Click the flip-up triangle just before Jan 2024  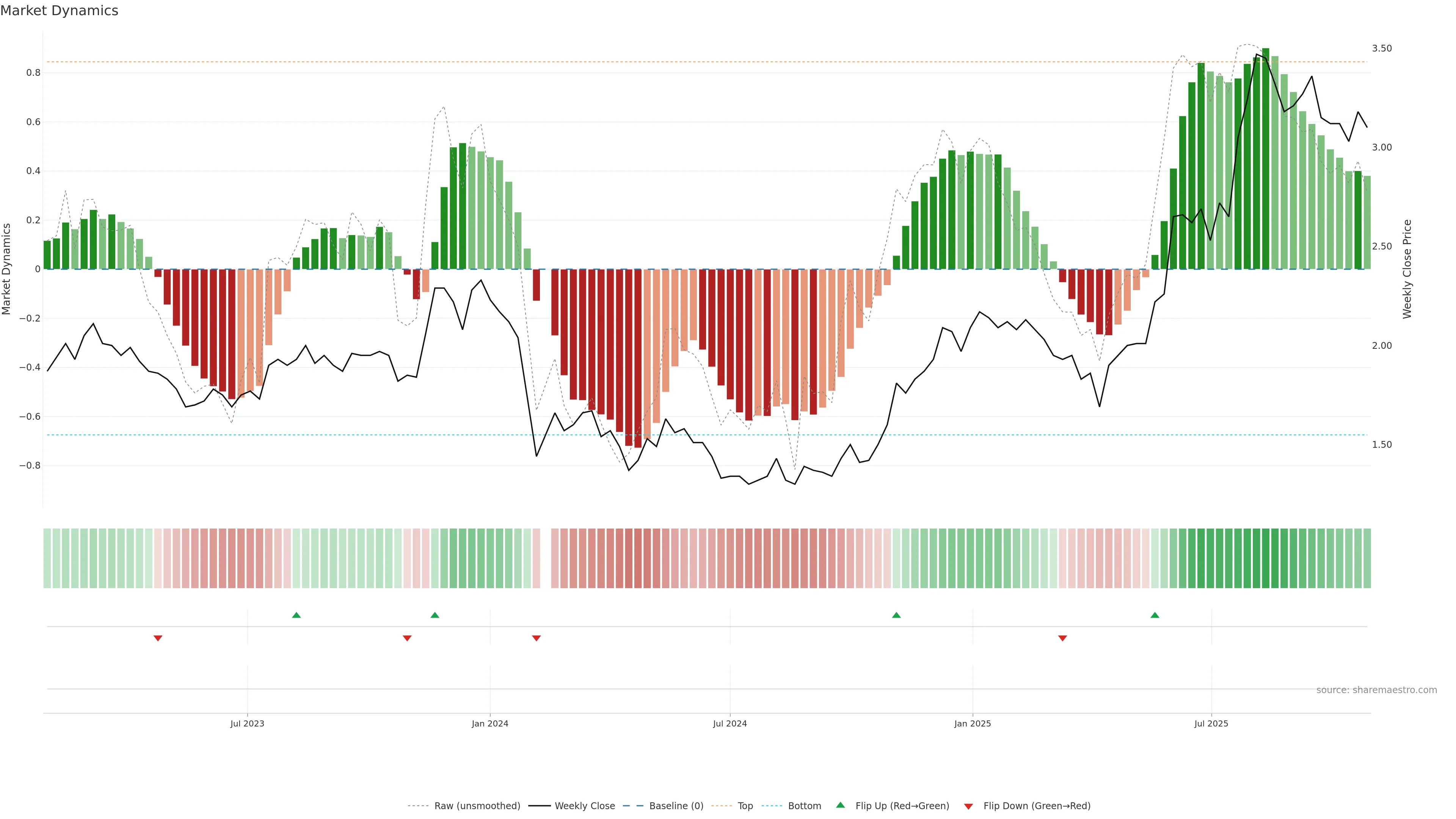(435, 615)
